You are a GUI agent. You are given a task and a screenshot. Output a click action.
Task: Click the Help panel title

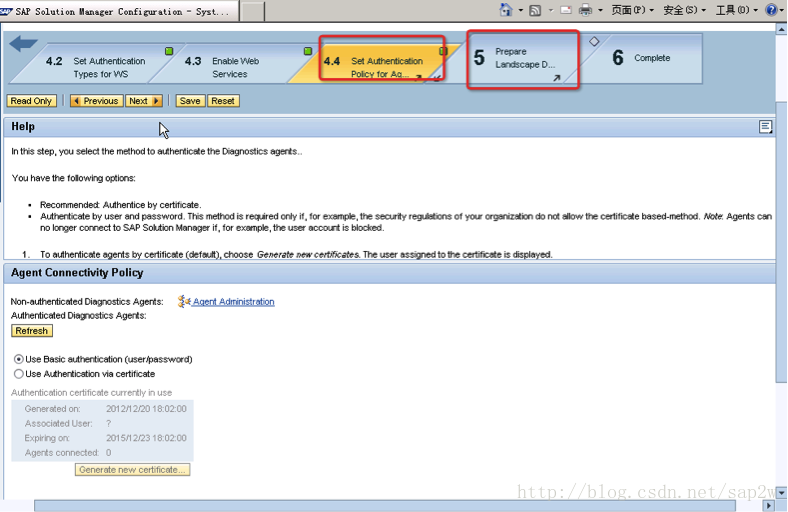coord(23,127)
